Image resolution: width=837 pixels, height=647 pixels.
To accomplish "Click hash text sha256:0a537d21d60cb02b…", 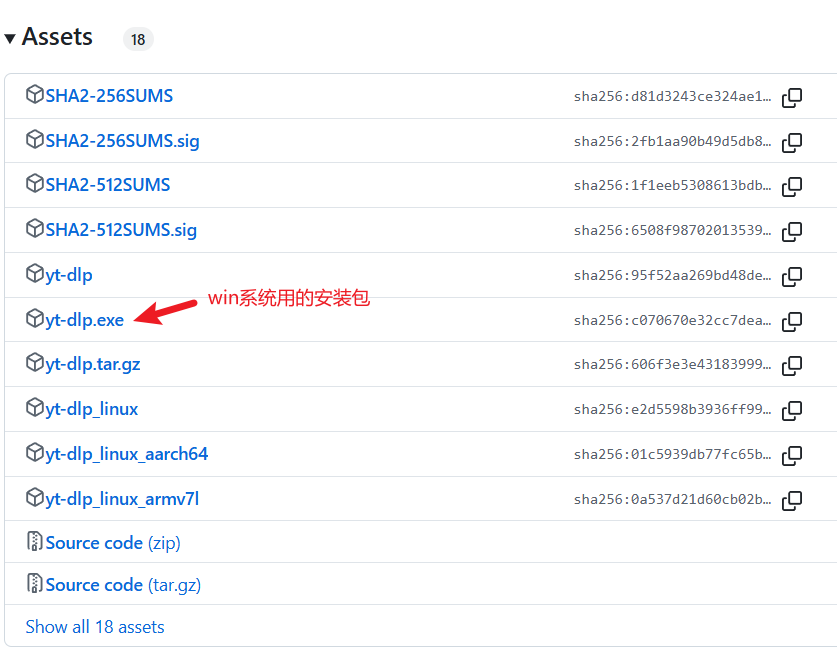I will click(x=673, y=499).
